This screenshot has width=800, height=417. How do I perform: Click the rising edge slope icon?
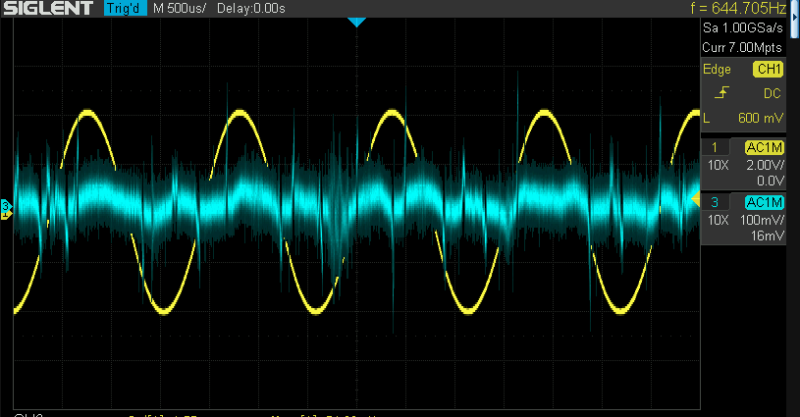pyautogui.click(x=720, y=93)
